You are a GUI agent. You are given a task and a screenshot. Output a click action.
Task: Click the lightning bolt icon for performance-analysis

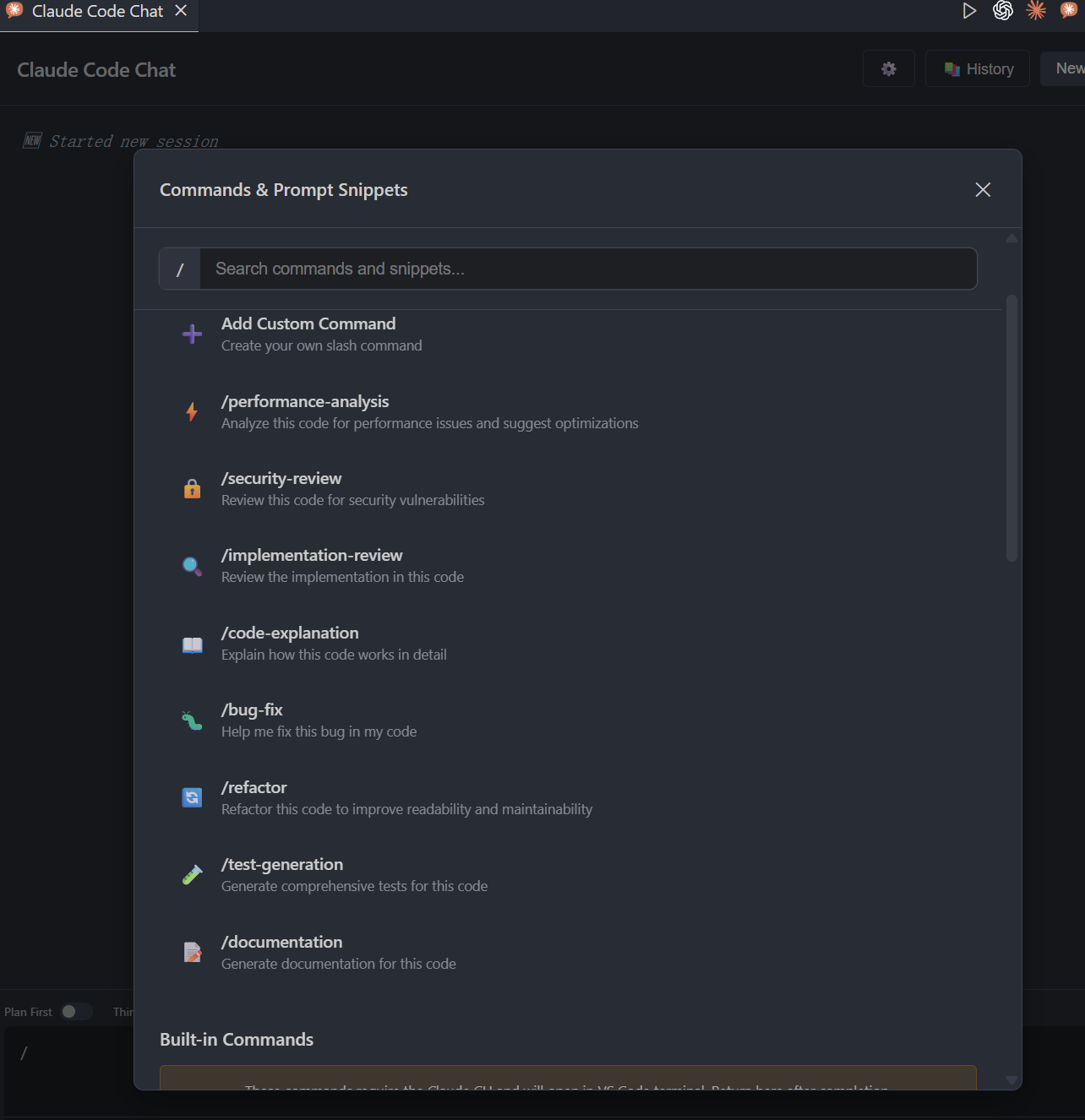tap(192, 411)
